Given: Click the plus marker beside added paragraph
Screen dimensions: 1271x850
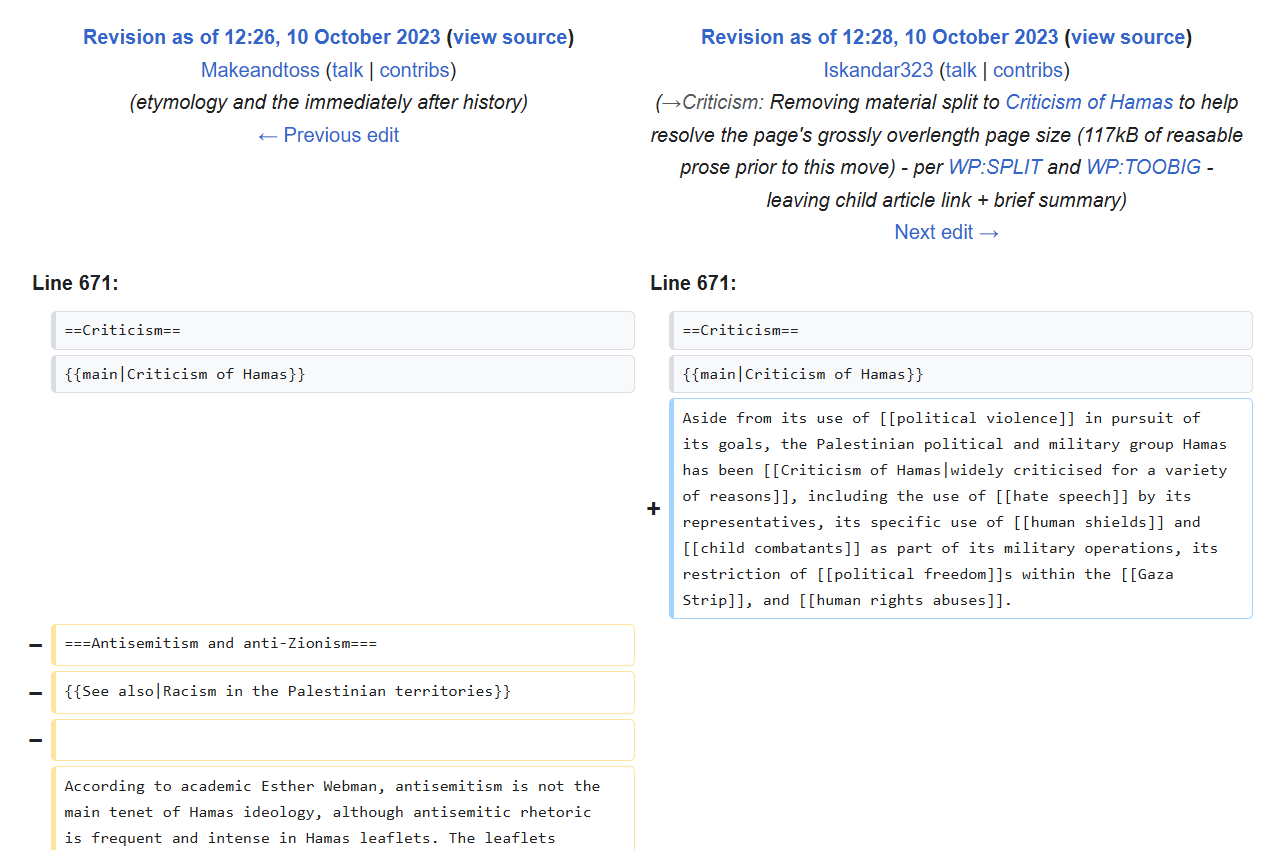Looking at the screenshot, I should coord(653,509).
